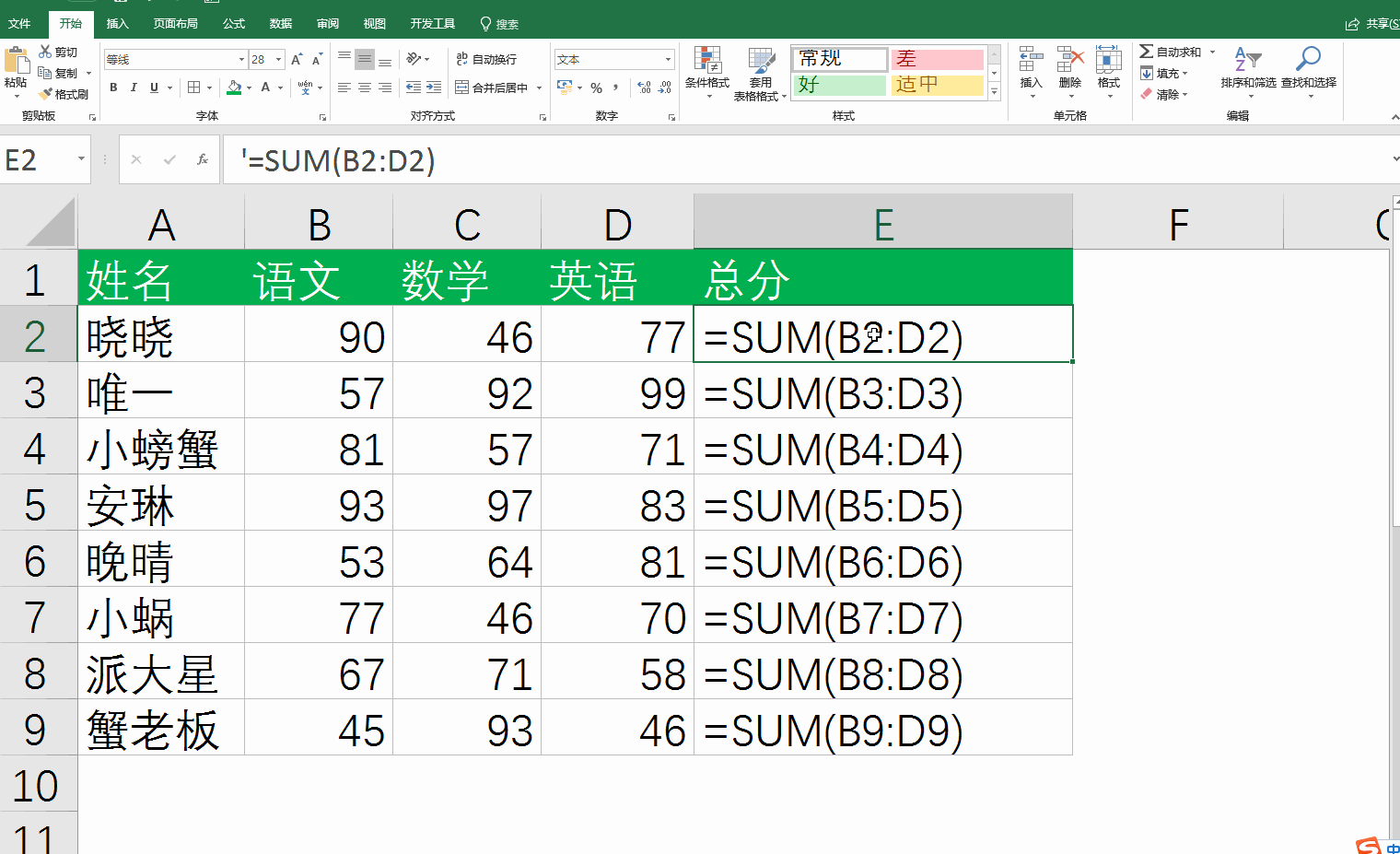Switch to the Insert (插入) tab
This screenshot has height=854, width=1400.
(x=117, y=24)
